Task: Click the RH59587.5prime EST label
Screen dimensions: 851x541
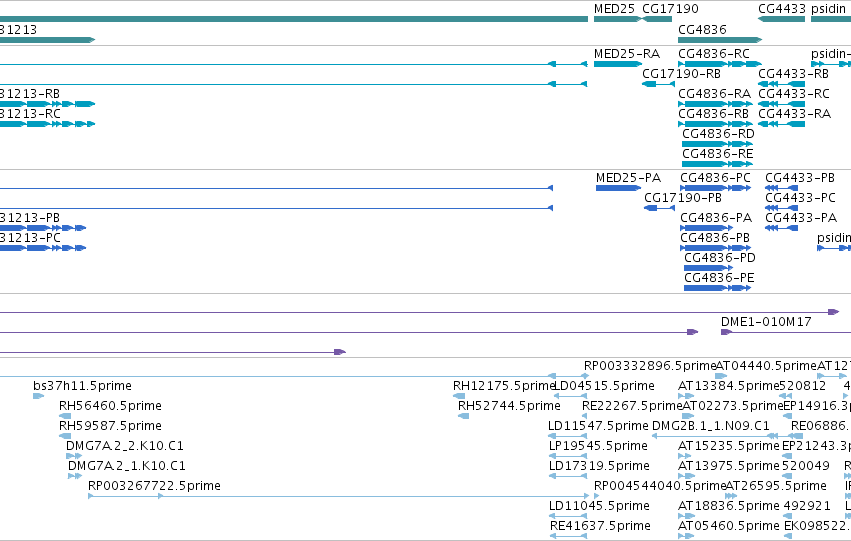Action: pos(110,427)
